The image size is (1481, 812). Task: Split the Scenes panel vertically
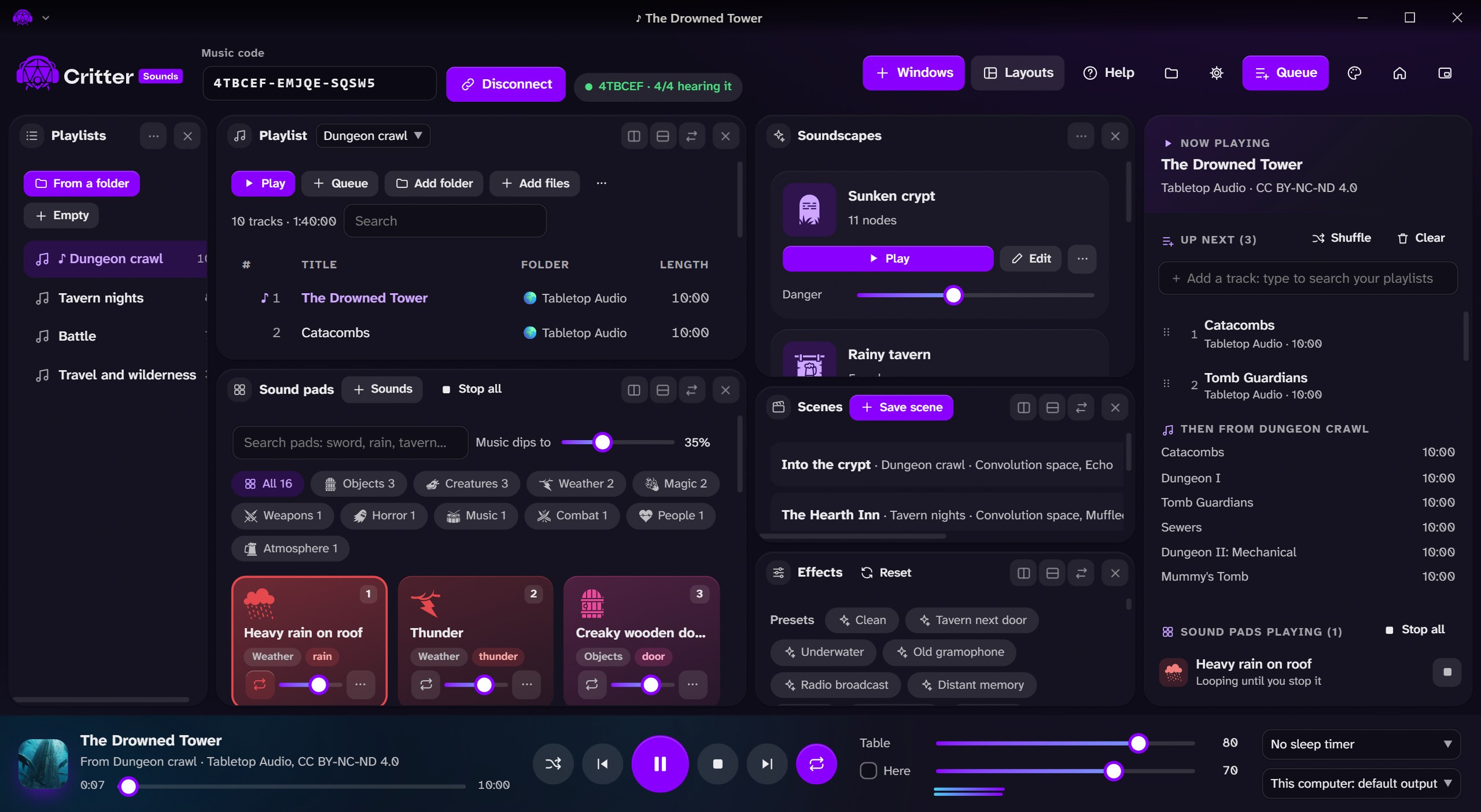(x=1023, y=408)
